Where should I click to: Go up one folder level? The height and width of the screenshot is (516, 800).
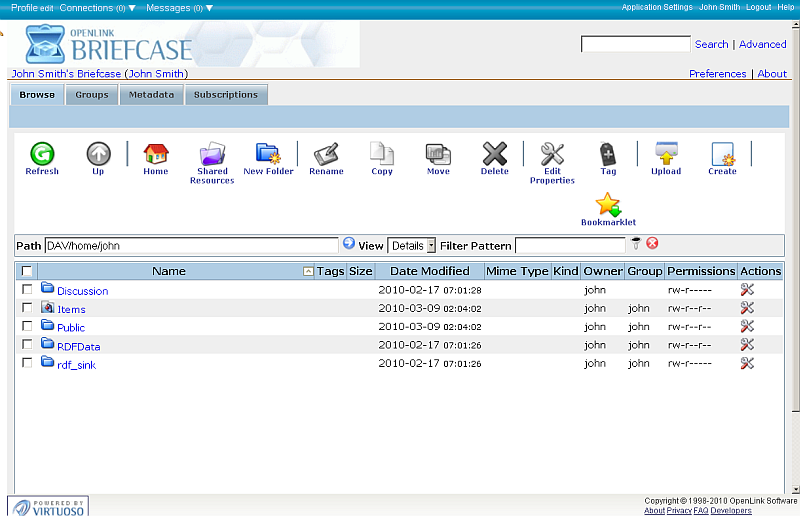[98, 154]
